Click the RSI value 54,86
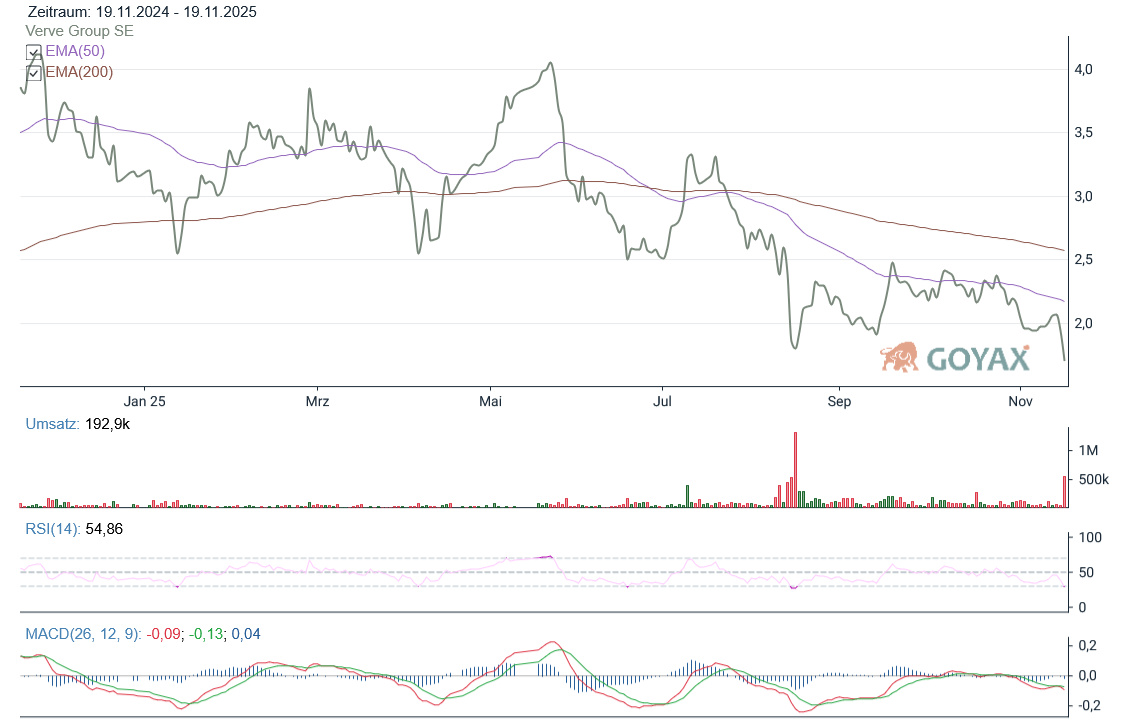 [104, 529]
